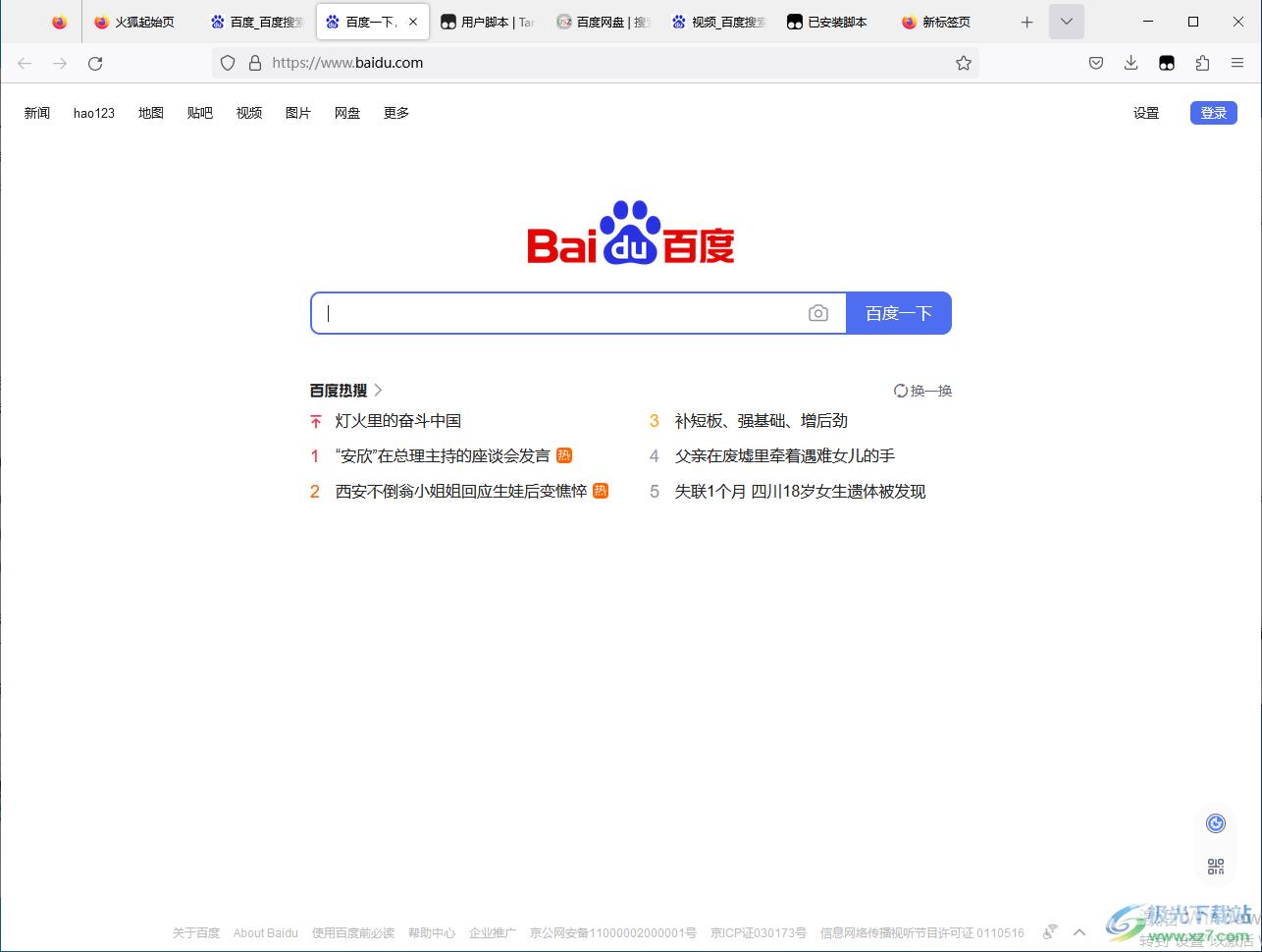Viewport: 1262px width, 952px height.
Task: Switch to 百度网盘 tab
Action: [604, 22]
